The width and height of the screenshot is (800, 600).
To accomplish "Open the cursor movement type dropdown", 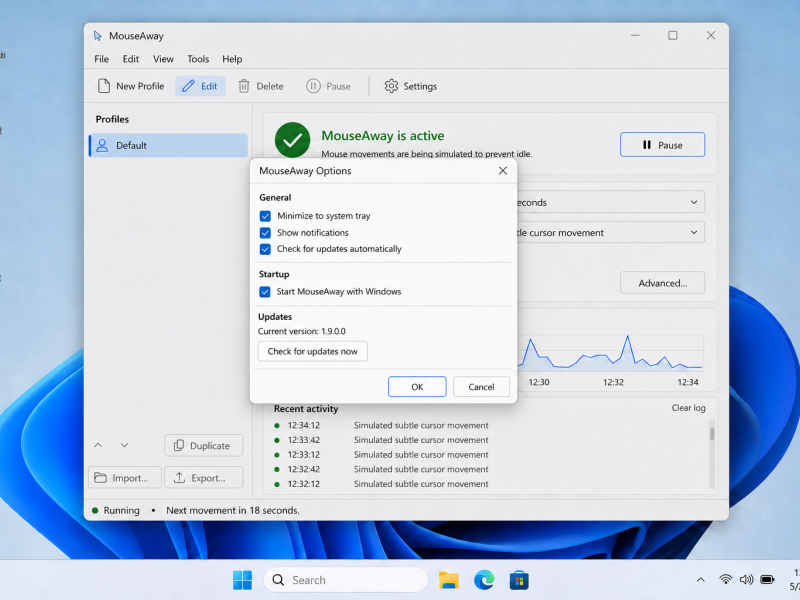I will [x=610, y=232].
